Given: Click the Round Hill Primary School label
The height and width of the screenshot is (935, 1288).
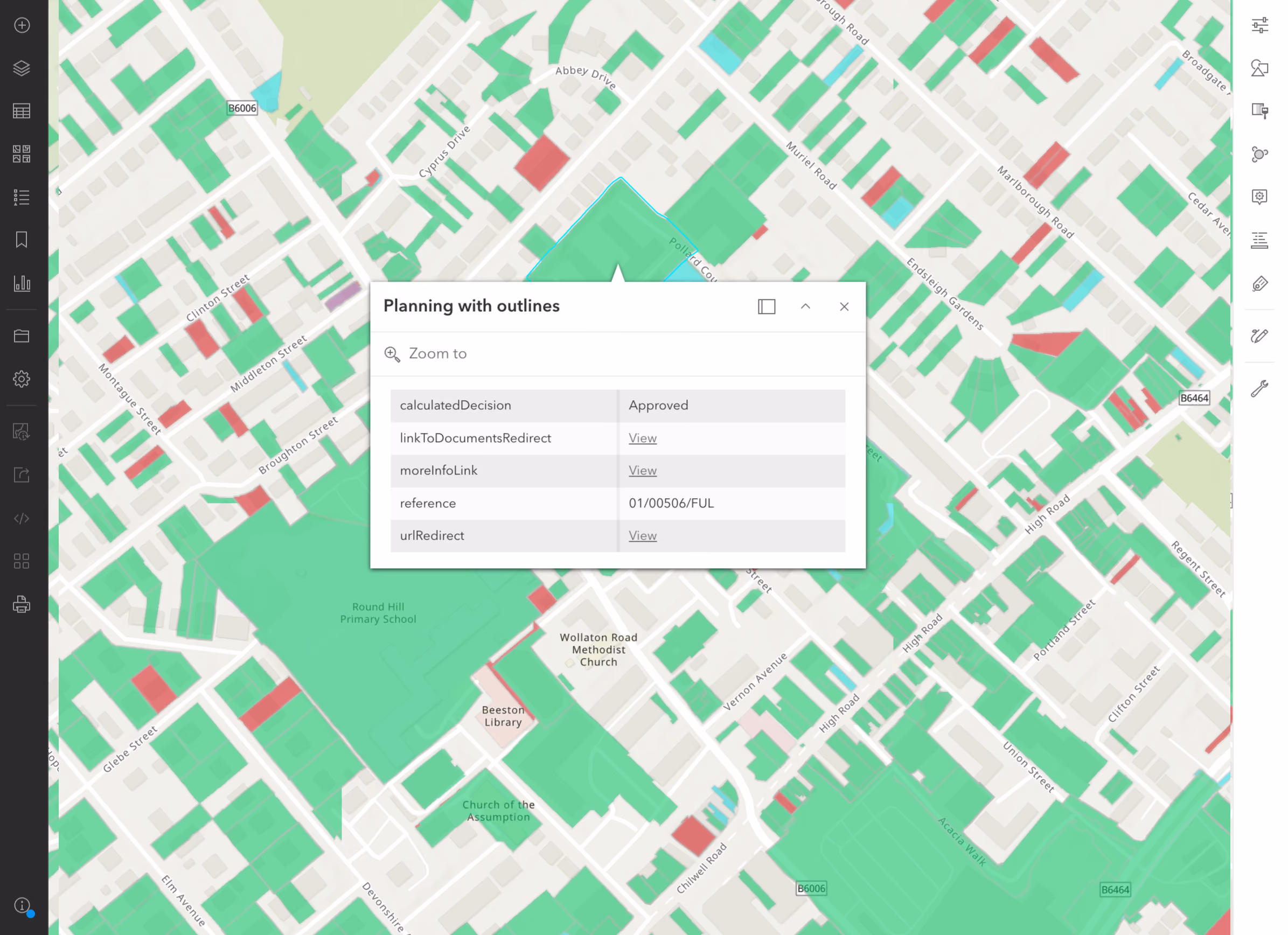Looking at the screenshot, I should 378,613.
